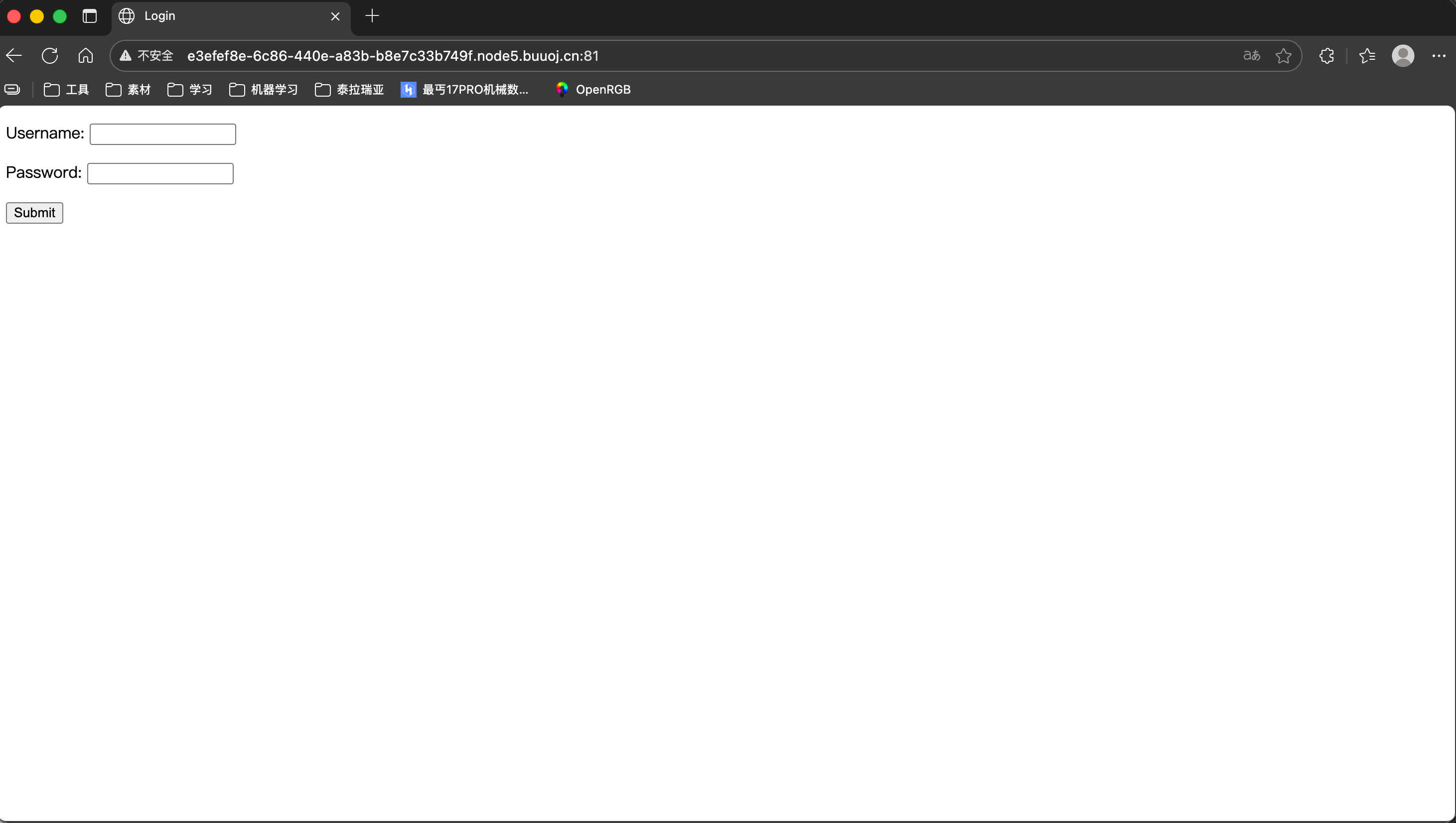Click the not-secure warning icon
Viewport: 1456px width, 823px height.
click(126, 55)
